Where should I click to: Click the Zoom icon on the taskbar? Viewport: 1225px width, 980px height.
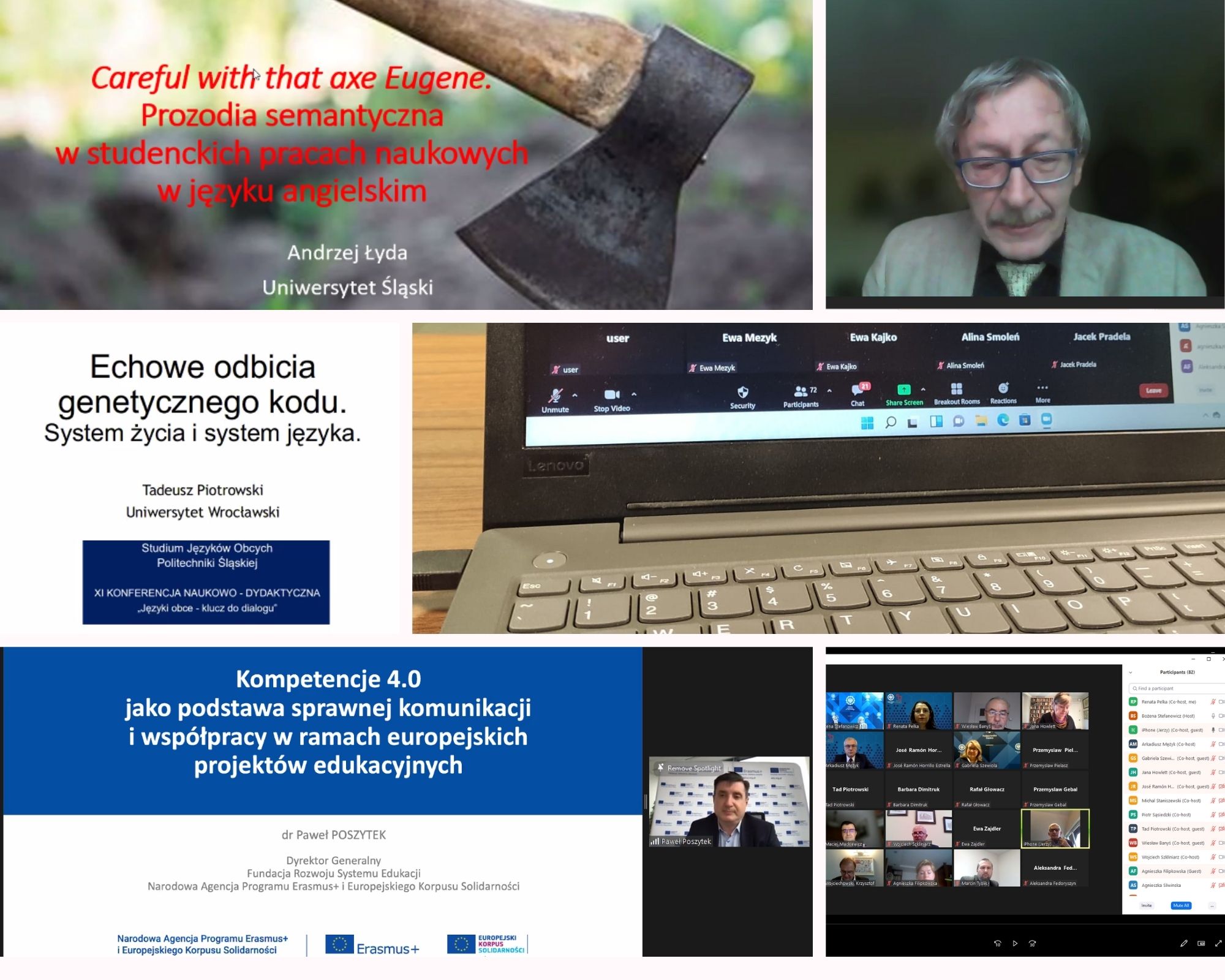[x=1047, y=419]
